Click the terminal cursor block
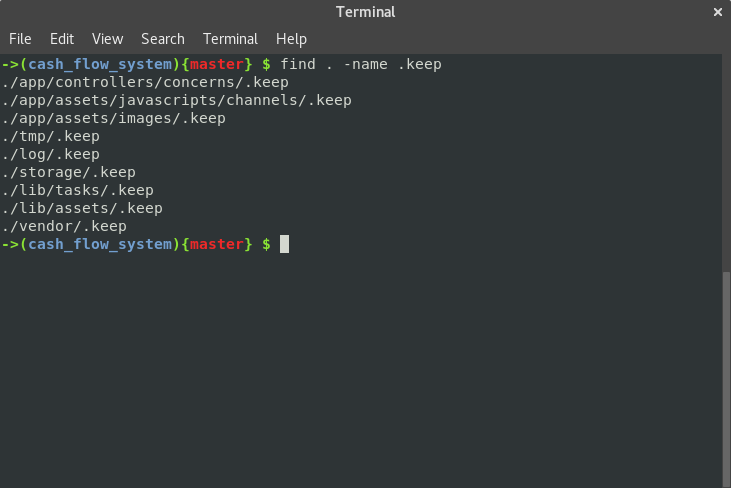 click(x=284, y=244)
